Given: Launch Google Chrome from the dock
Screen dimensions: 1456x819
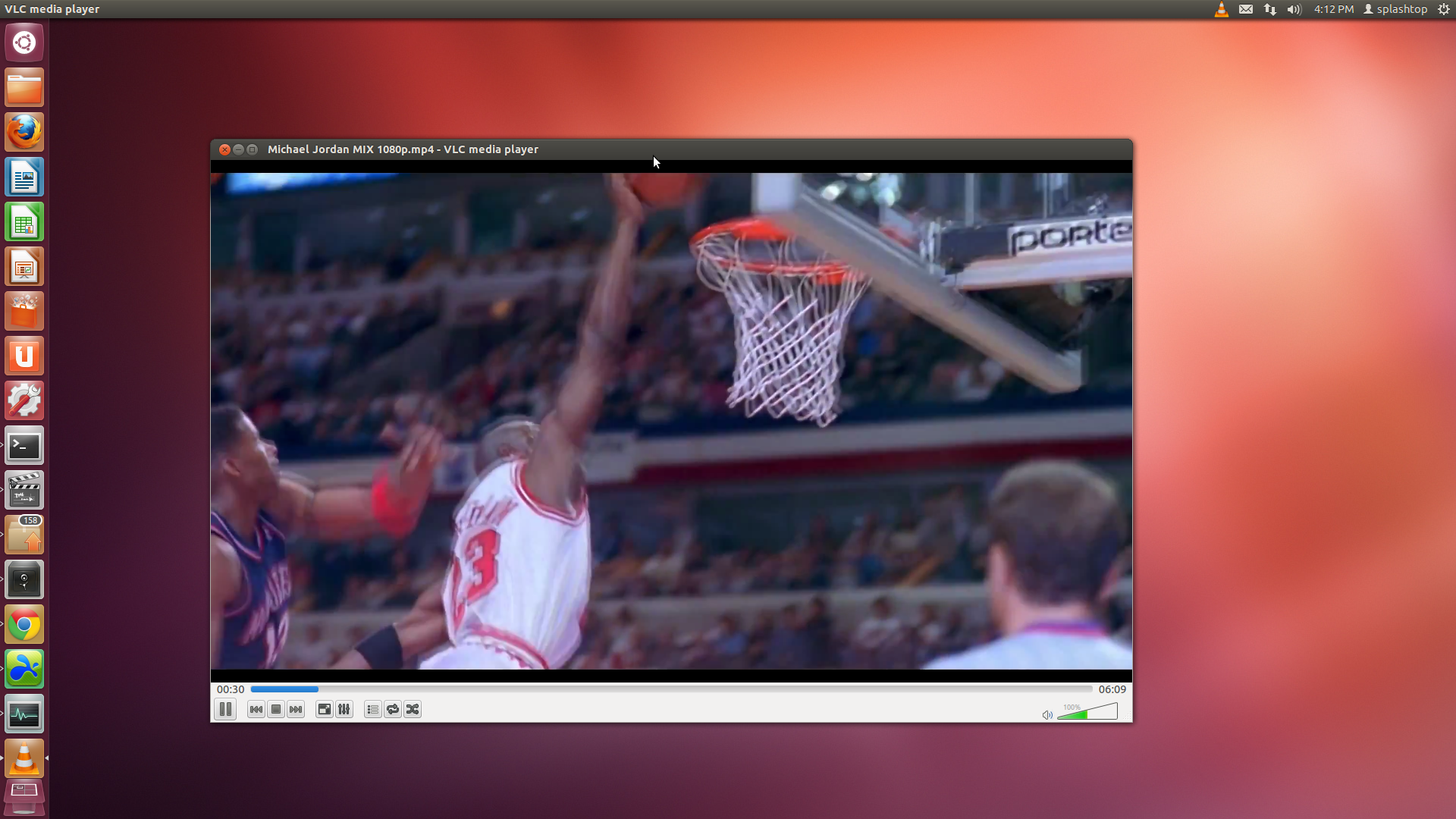Looking at the screenshot, I should pyautogui.click(x=24, y=625).
